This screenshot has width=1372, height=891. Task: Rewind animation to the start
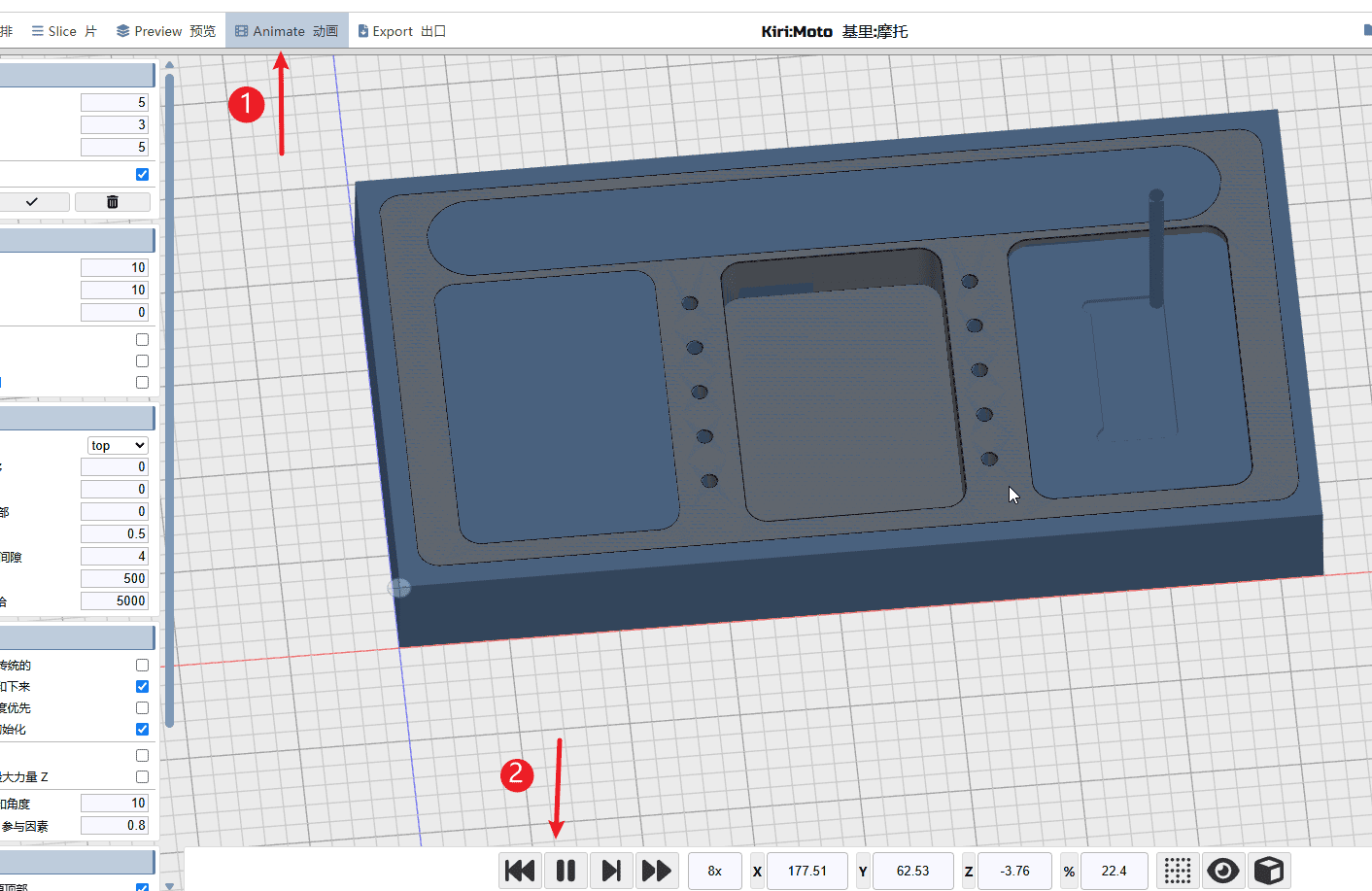pyautogui.click(x=520, y=871)
